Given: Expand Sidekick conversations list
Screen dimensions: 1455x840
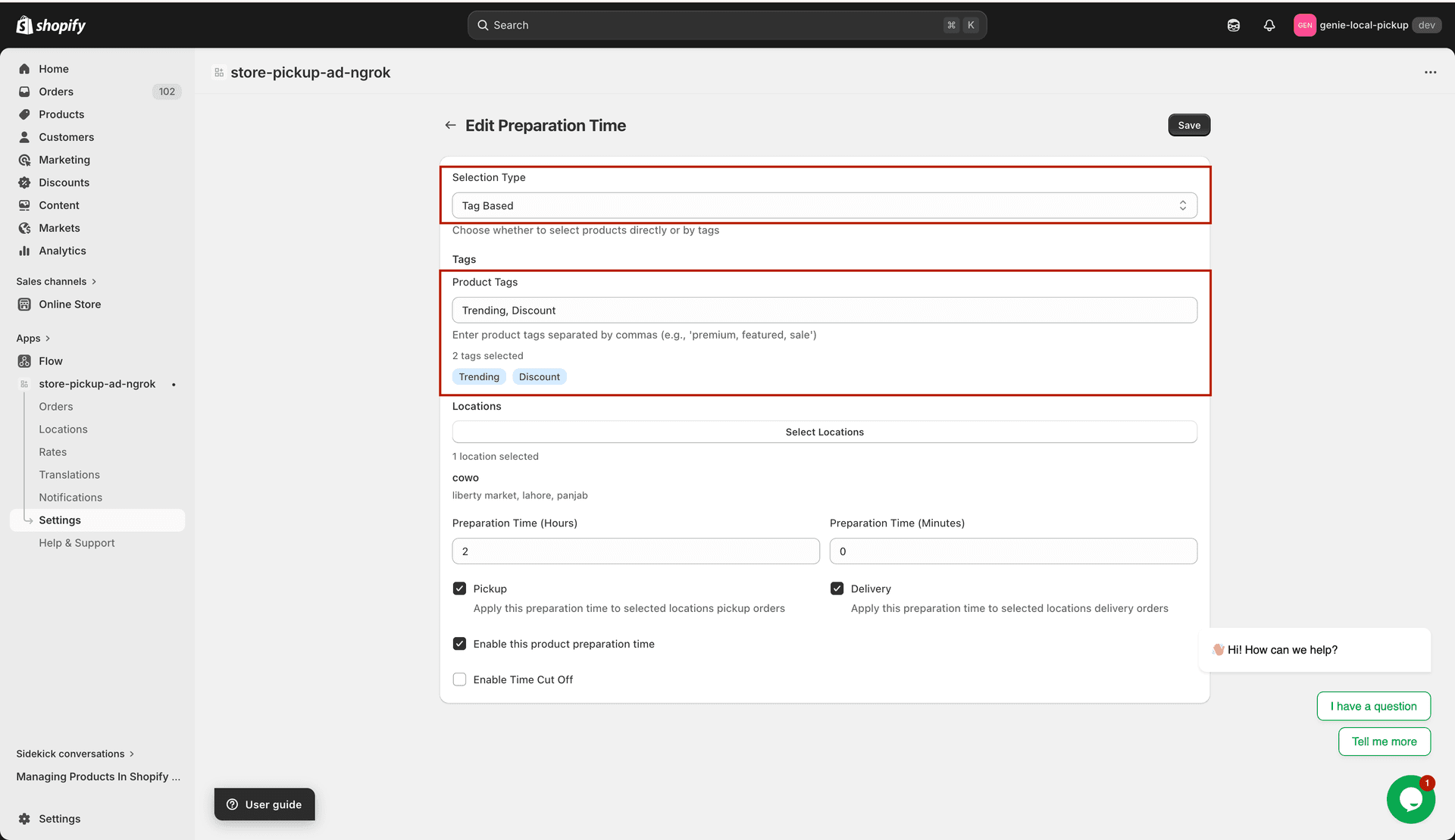Looking at the screenshot, I should click(74, 753).
